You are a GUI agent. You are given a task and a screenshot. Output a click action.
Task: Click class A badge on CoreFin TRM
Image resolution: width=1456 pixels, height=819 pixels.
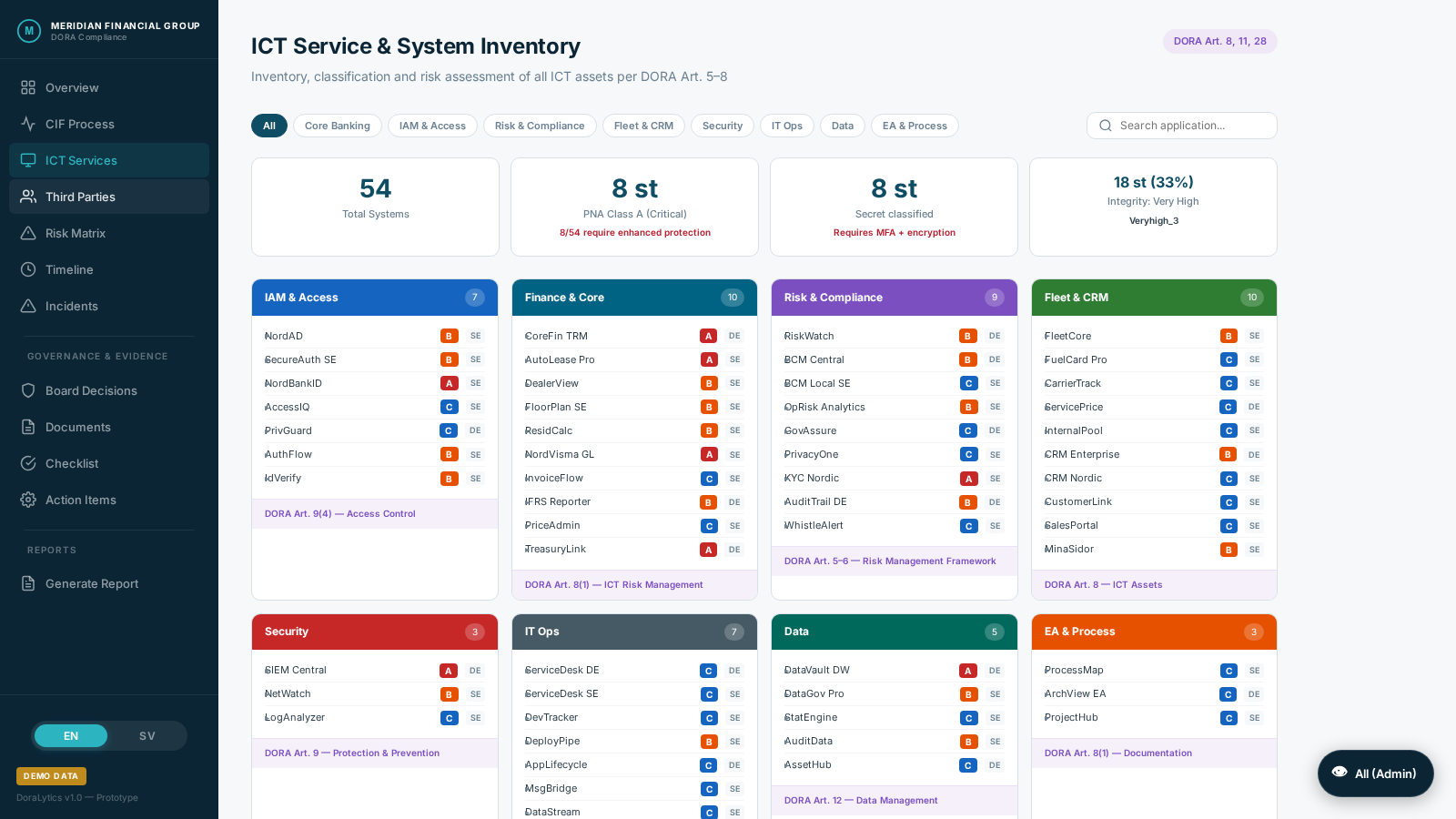(708, 336)
